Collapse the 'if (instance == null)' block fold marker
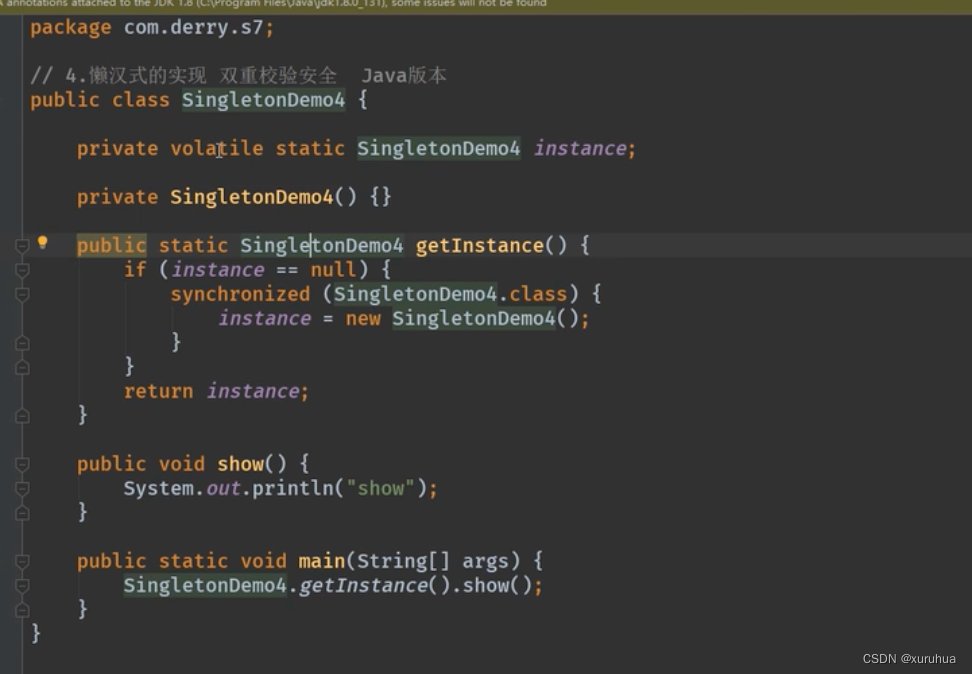Screen dimensions: 972x674 click(22, 270)
